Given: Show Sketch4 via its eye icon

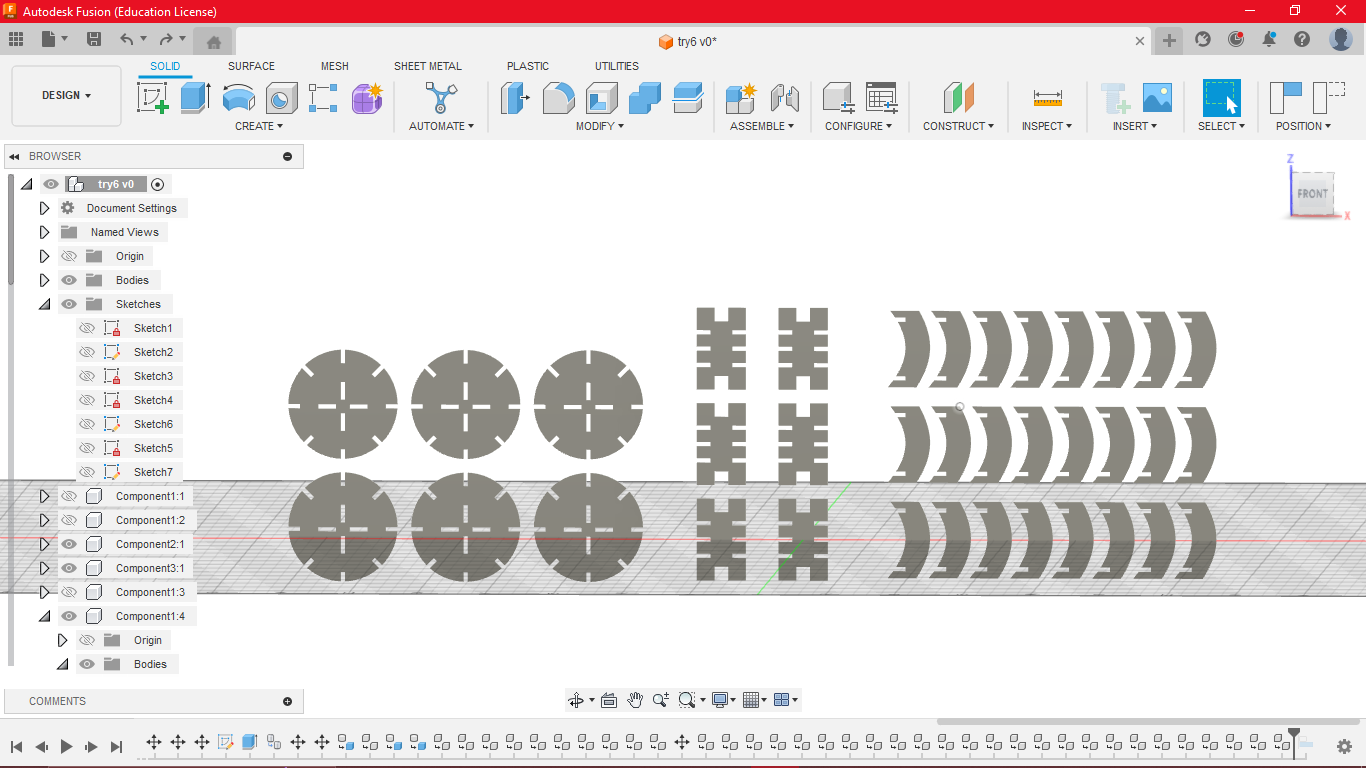Looking at the screenshot, I should click(x=87, y=400).
